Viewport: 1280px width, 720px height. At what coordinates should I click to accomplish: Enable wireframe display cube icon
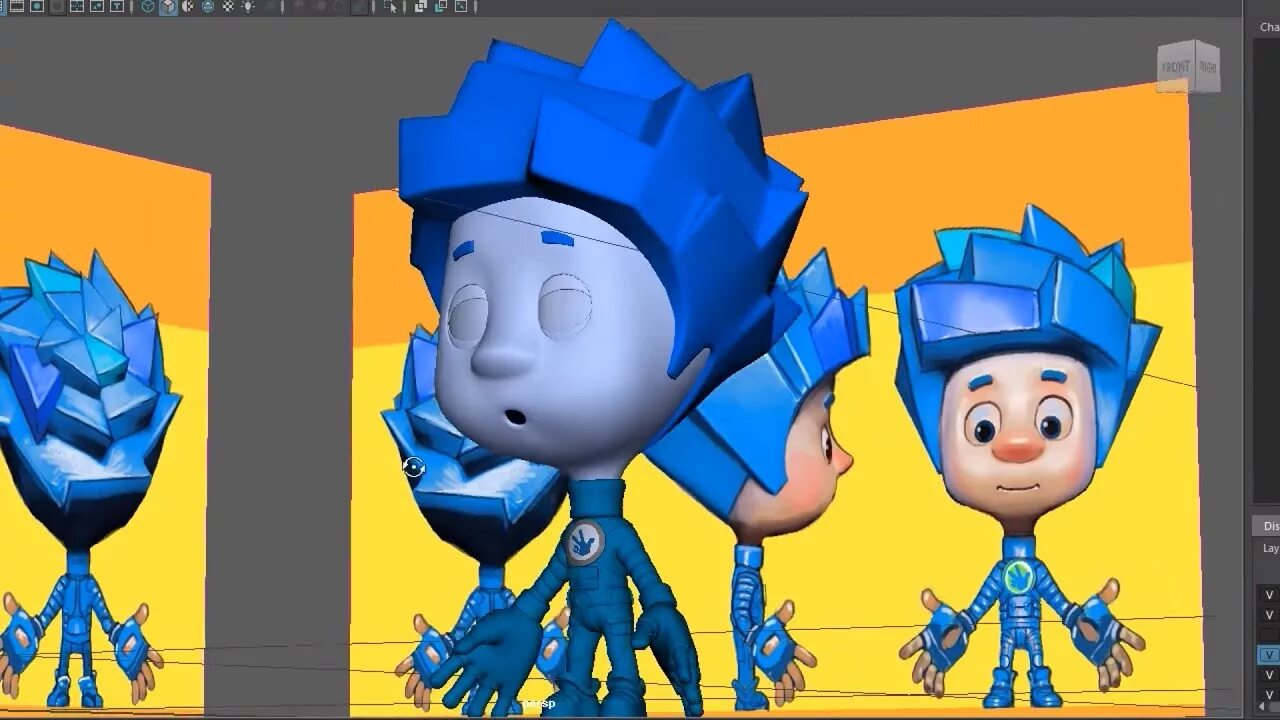pos(147,6)
